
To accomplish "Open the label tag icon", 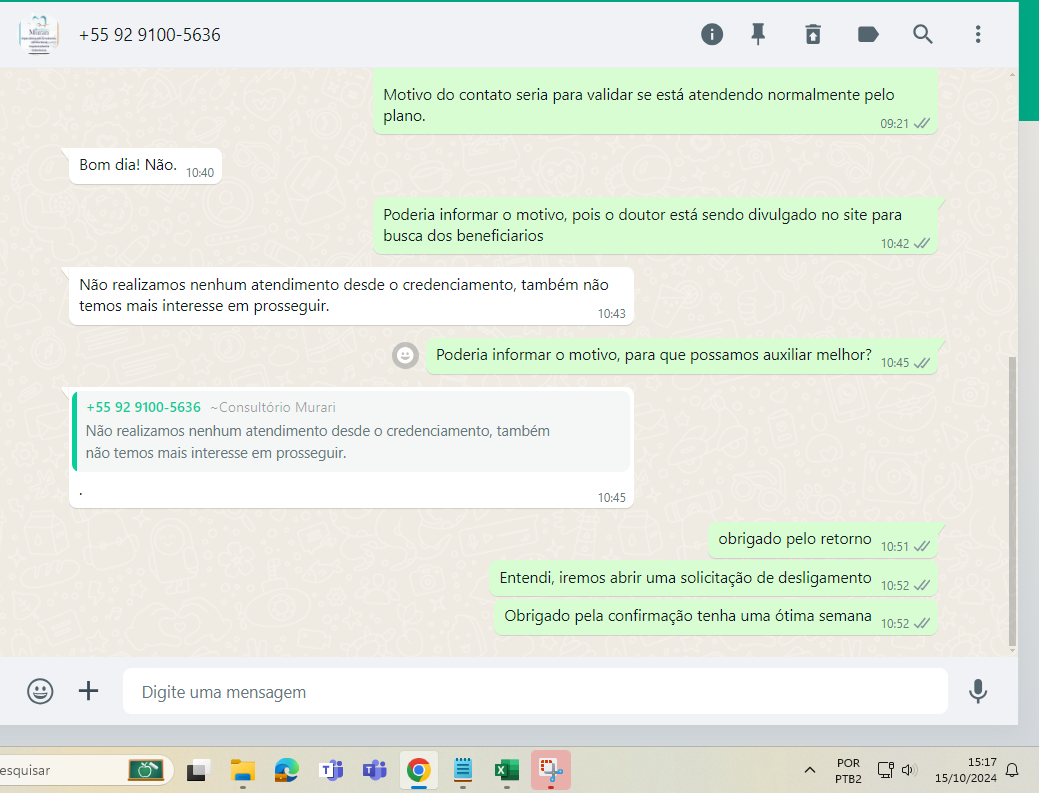I will [868, 34].
